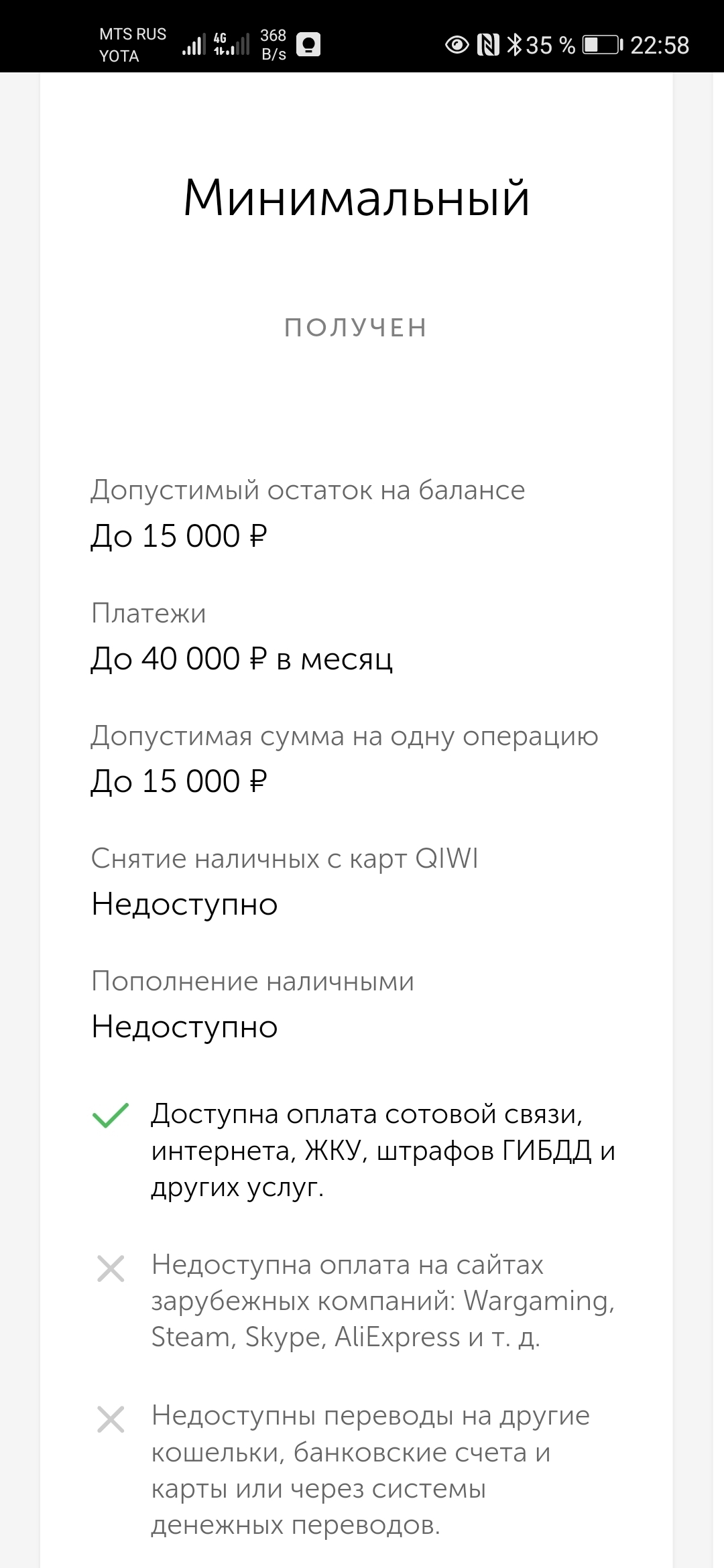724x1568 pixels.
Task: Tap the Bluetooth icon in status bar
Action: 514,45
